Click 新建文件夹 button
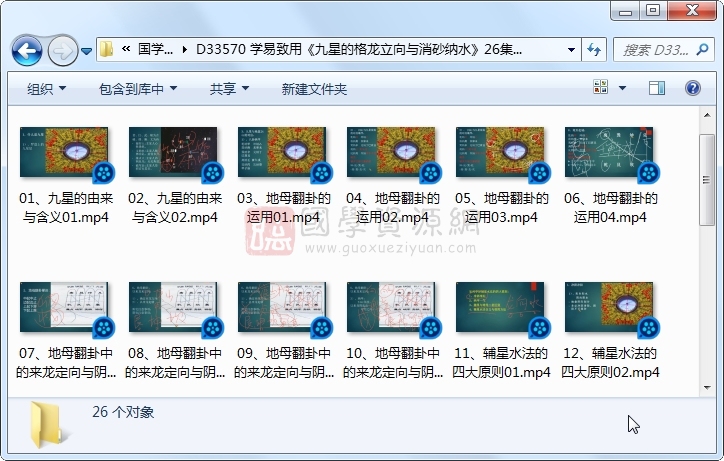This screenshot has height=461, width=724. 314,89
